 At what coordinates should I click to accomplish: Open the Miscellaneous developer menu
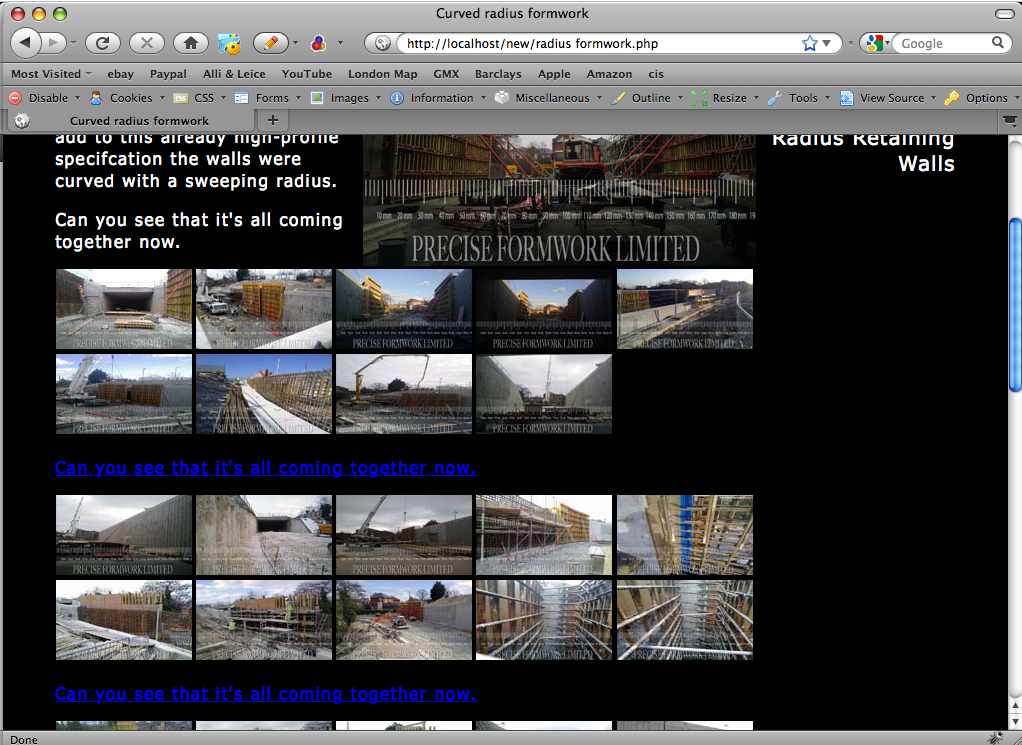[548, 98]
